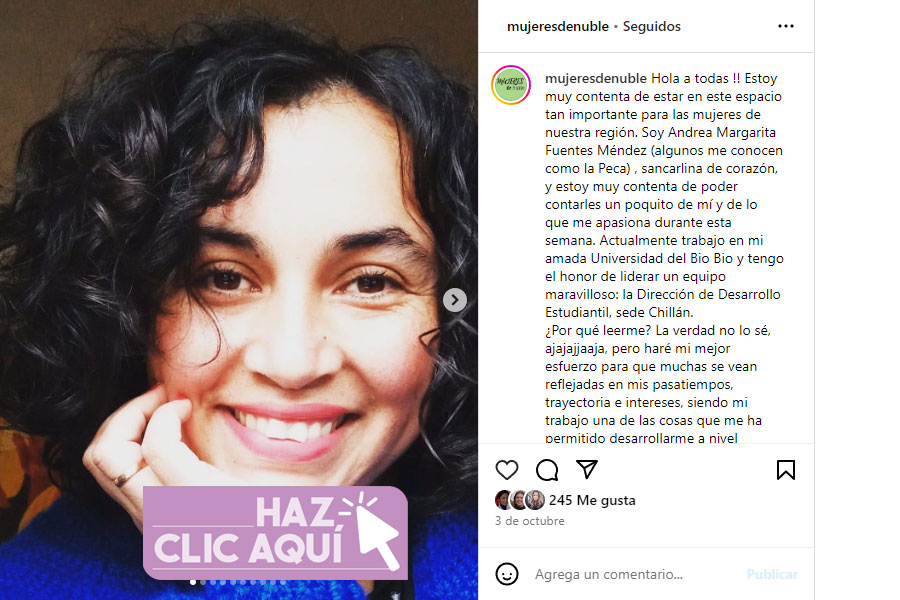Jump to the last carousel indicator dot
900x600 pixels.
pos(283,582)
